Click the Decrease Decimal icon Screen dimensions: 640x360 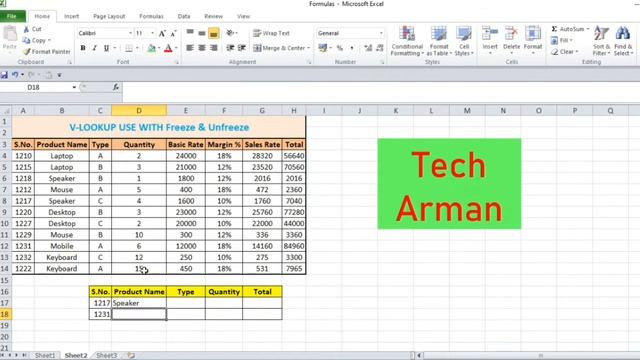click(x=380, y=48)
